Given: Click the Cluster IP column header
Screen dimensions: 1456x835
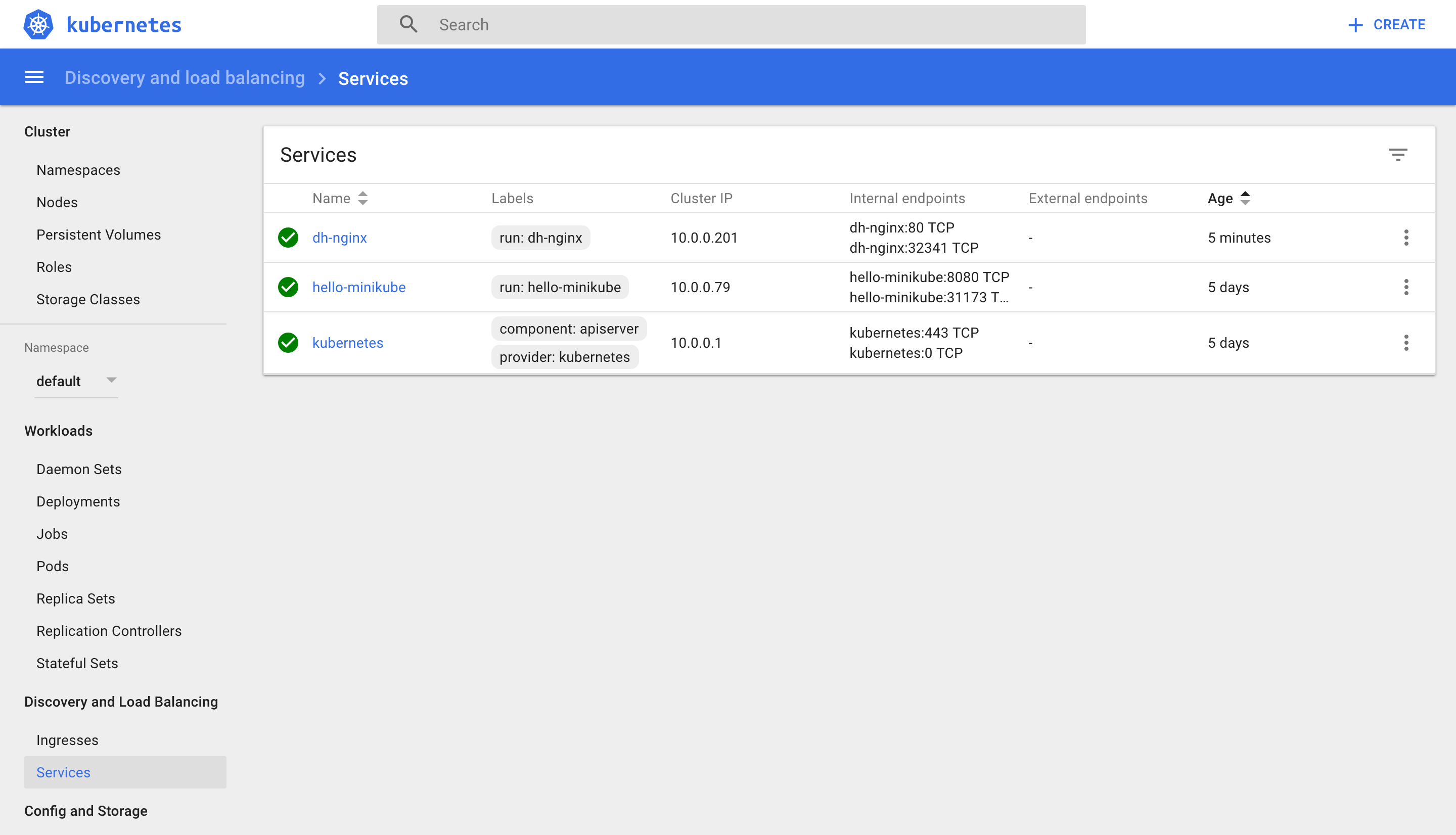Looking at the screenshot, I should [701, 199].
